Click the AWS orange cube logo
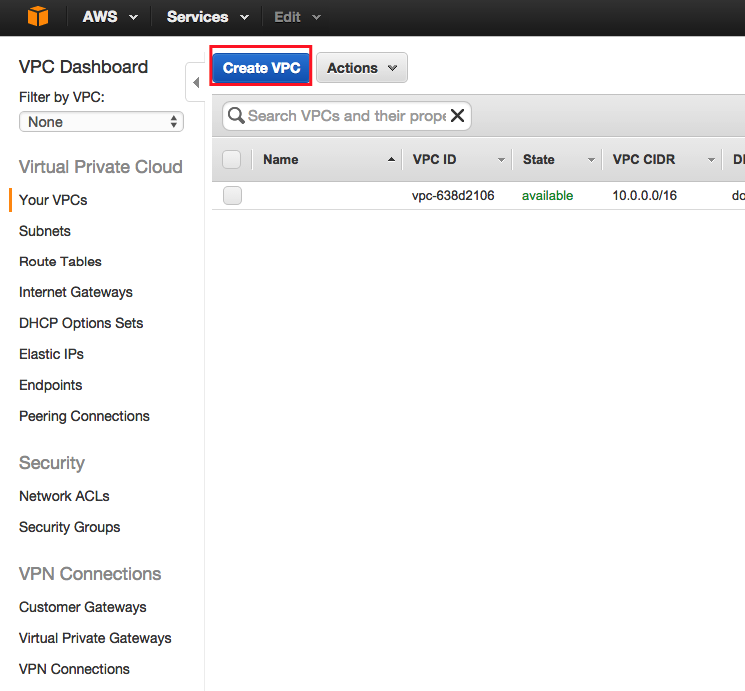 coord(38,16)
